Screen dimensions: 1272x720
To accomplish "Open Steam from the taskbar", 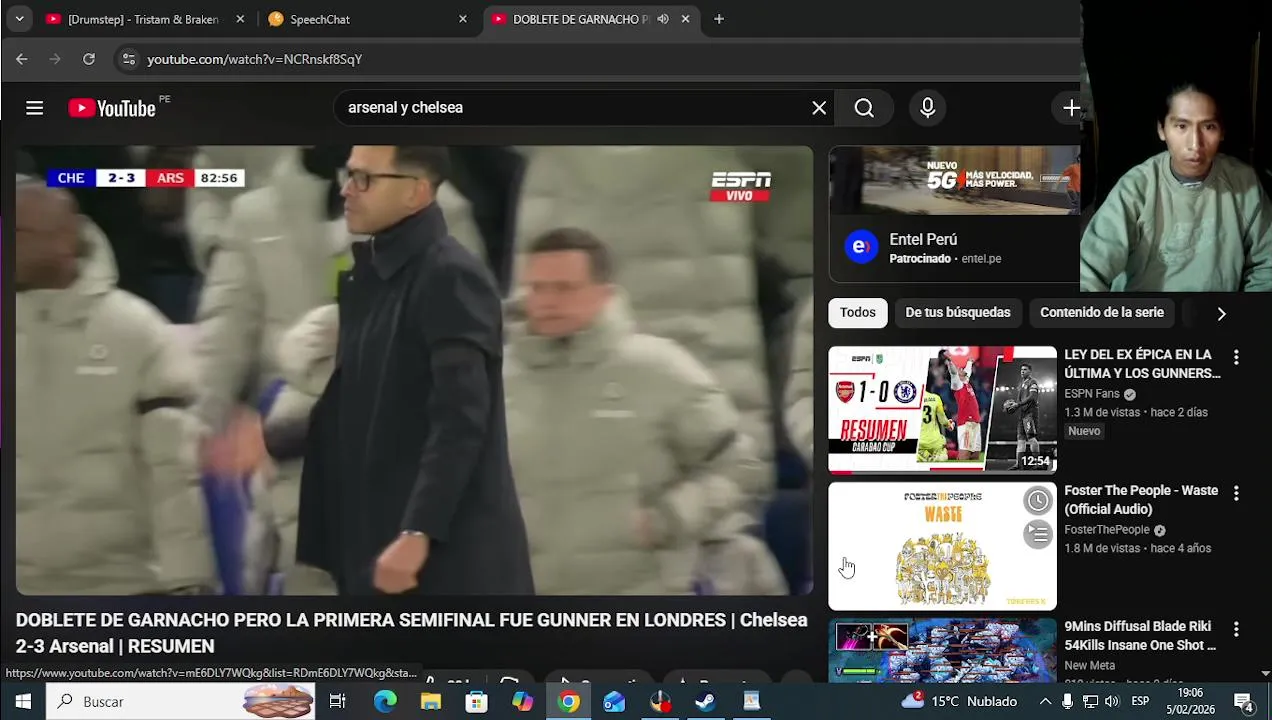I will click(706, 702).
